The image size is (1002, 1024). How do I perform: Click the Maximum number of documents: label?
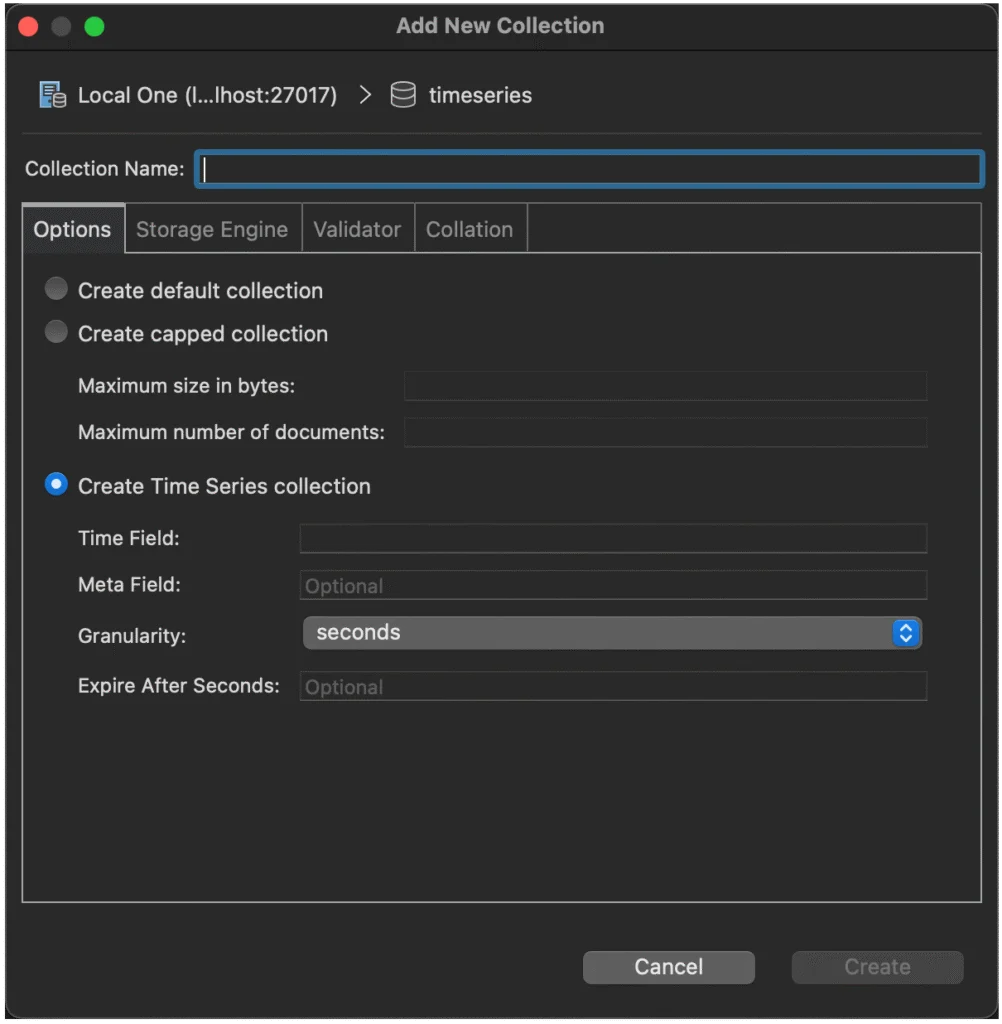231,432
